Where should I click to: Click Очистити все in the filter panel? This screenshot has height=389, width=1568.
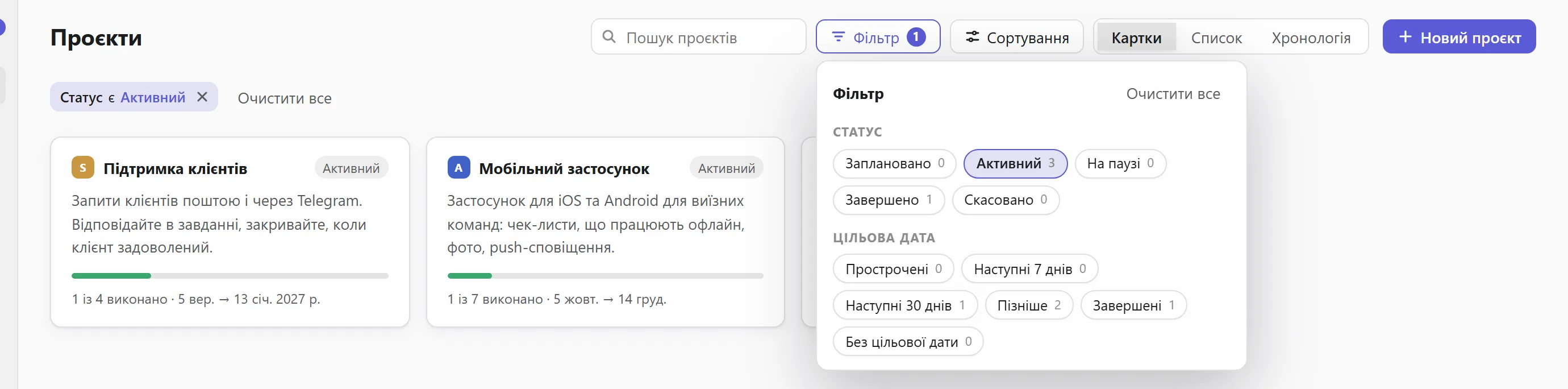1173,94
